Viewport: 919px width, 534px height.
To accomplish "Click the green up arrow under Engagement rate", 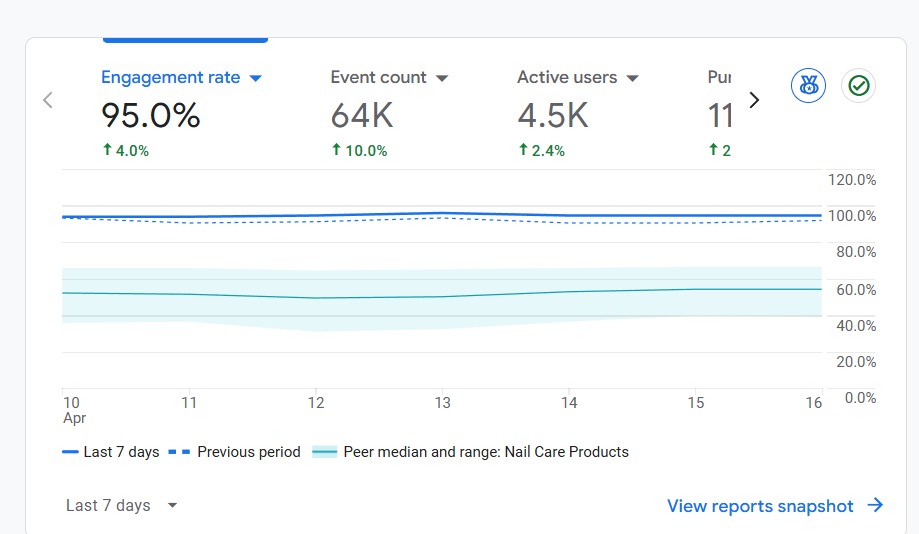I will pyautogui.click(x=107, y=150).
